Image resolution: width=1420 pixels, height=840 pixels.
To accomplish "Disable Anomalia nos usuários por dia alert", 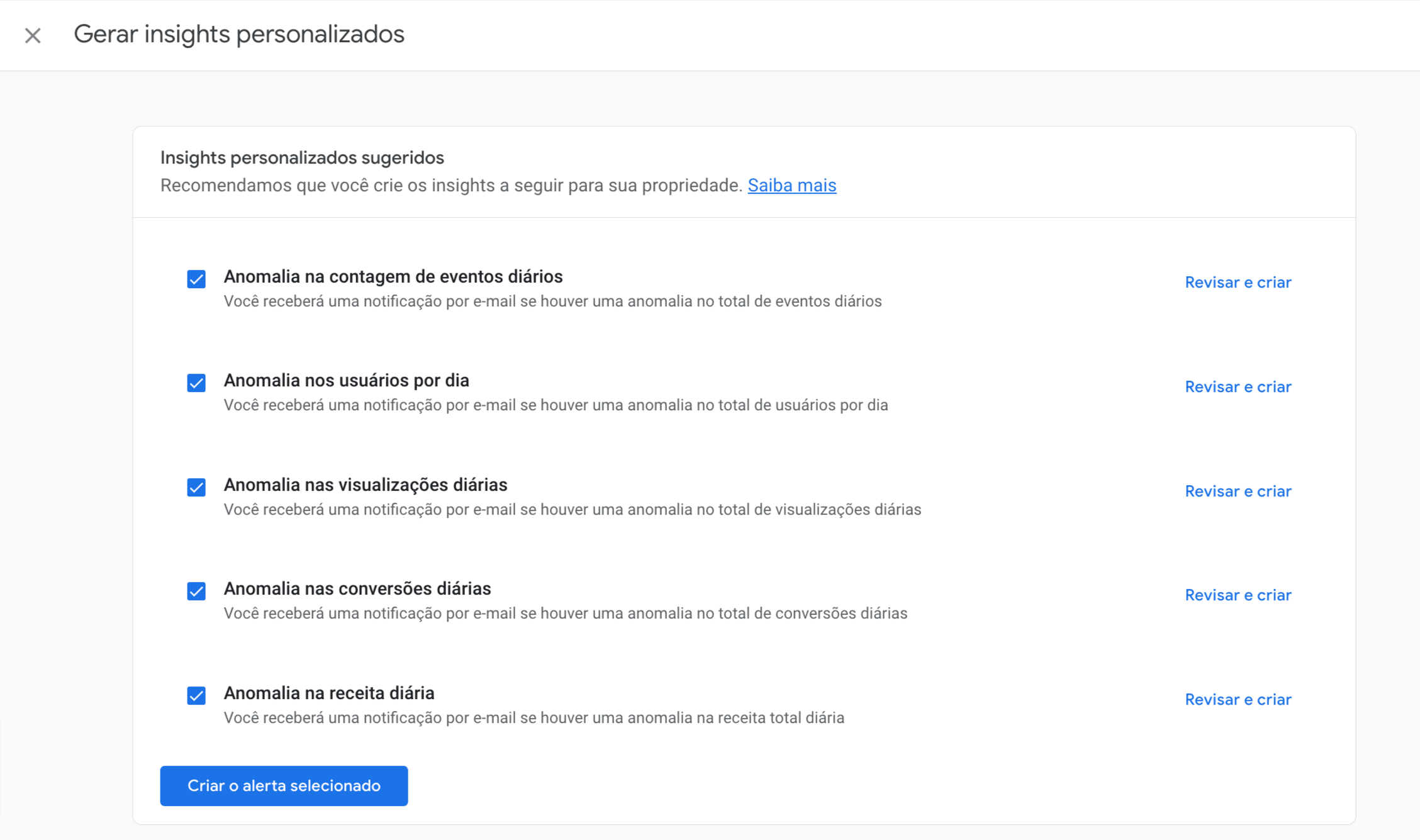I will [196, 383].
